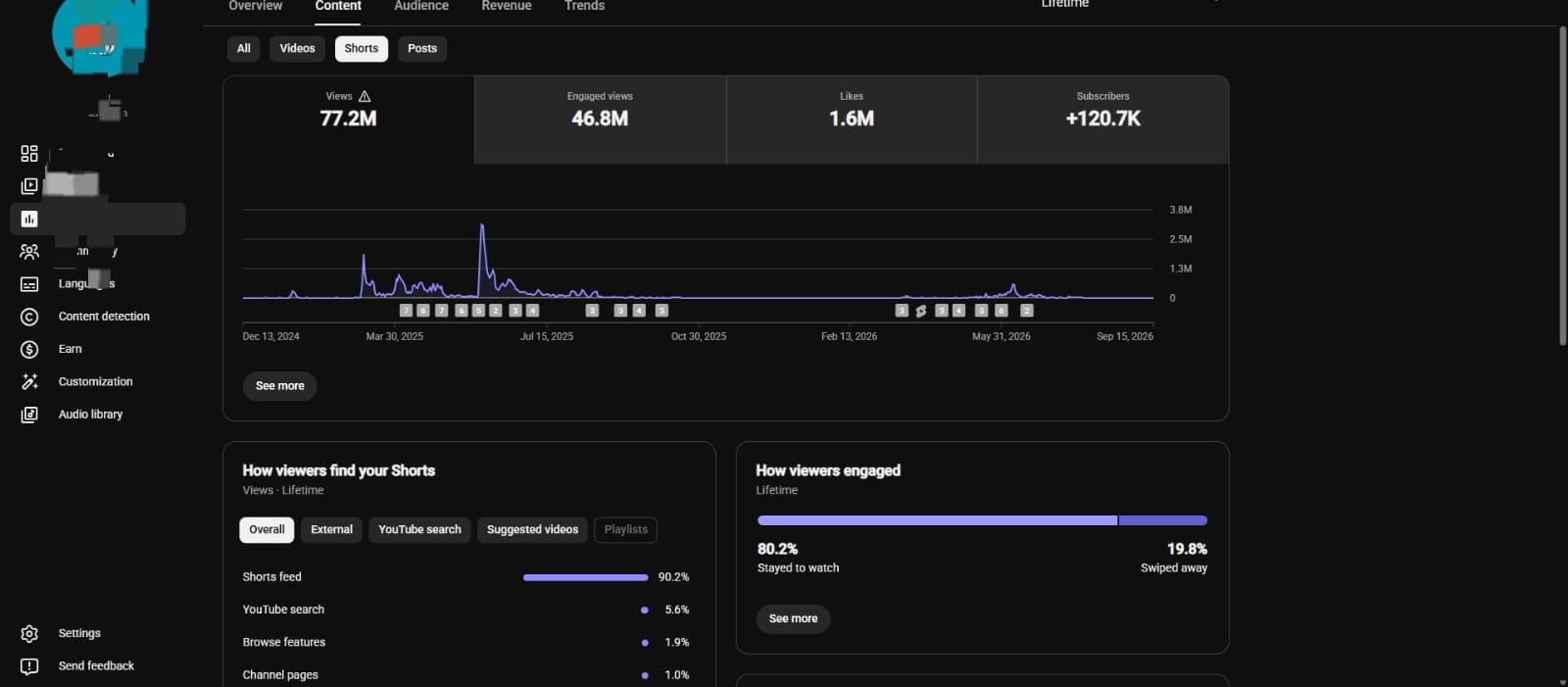The image size is (1568, 687).
Task: Open the Earn dollar sign icon
Action: [29, 349]
